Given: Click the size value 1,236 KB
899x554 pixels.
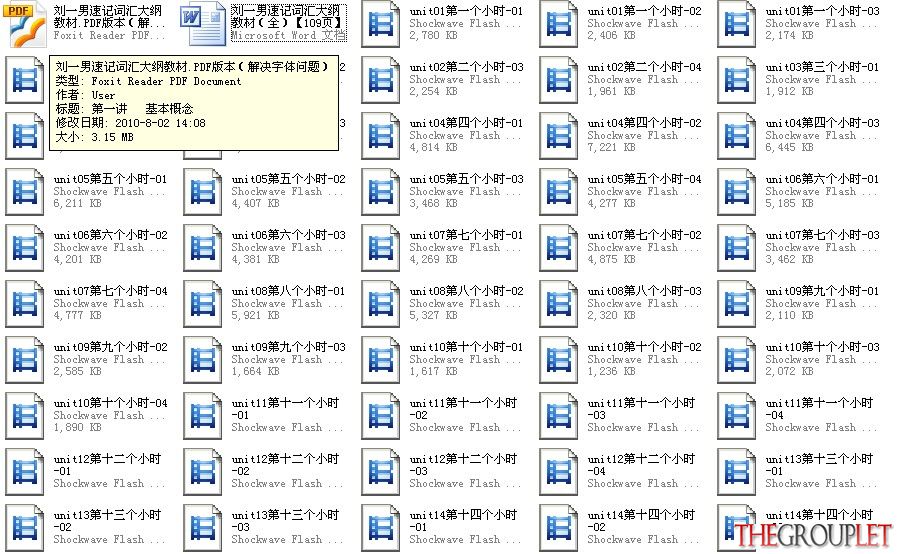Looking at the screenshot, I should pyautogui.click(x=612, y=372).
